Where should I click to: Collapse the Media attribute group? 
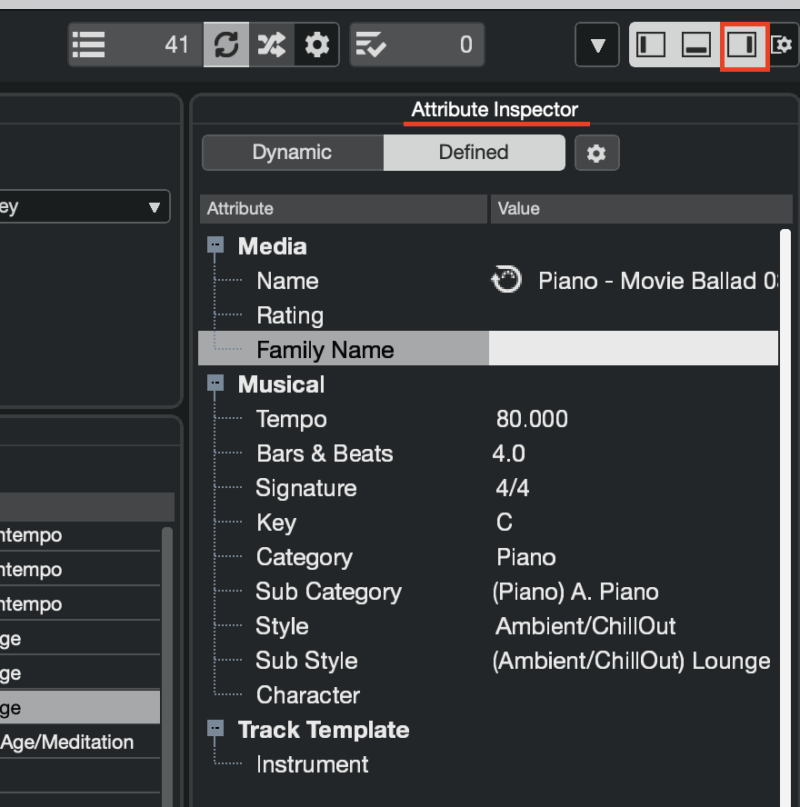point(216,246)
